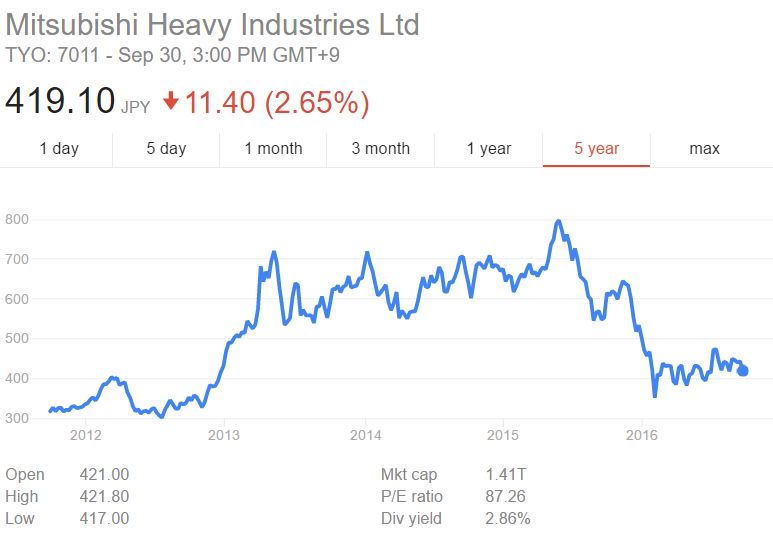The height and width of the screenshot is (556, 773).
Task: Click the red down arrow price indicator
Action: pyautogui.click(x=170, y=101)
